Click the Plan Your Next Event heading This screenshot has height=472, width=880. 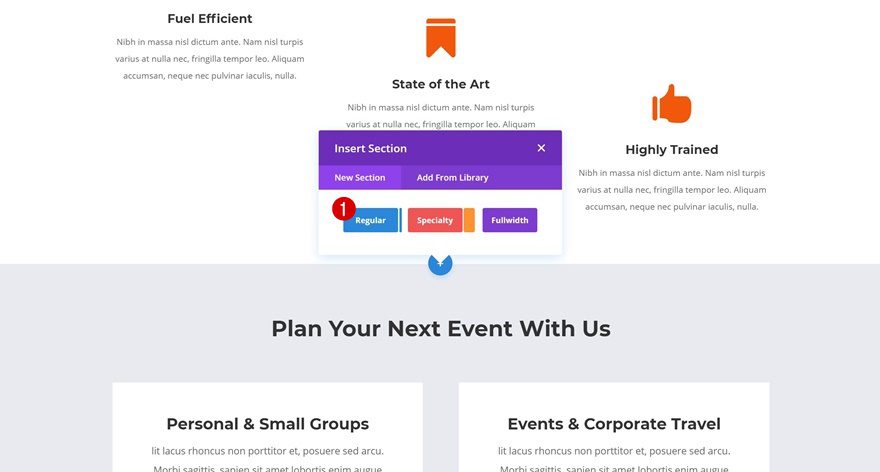point(440,329)
